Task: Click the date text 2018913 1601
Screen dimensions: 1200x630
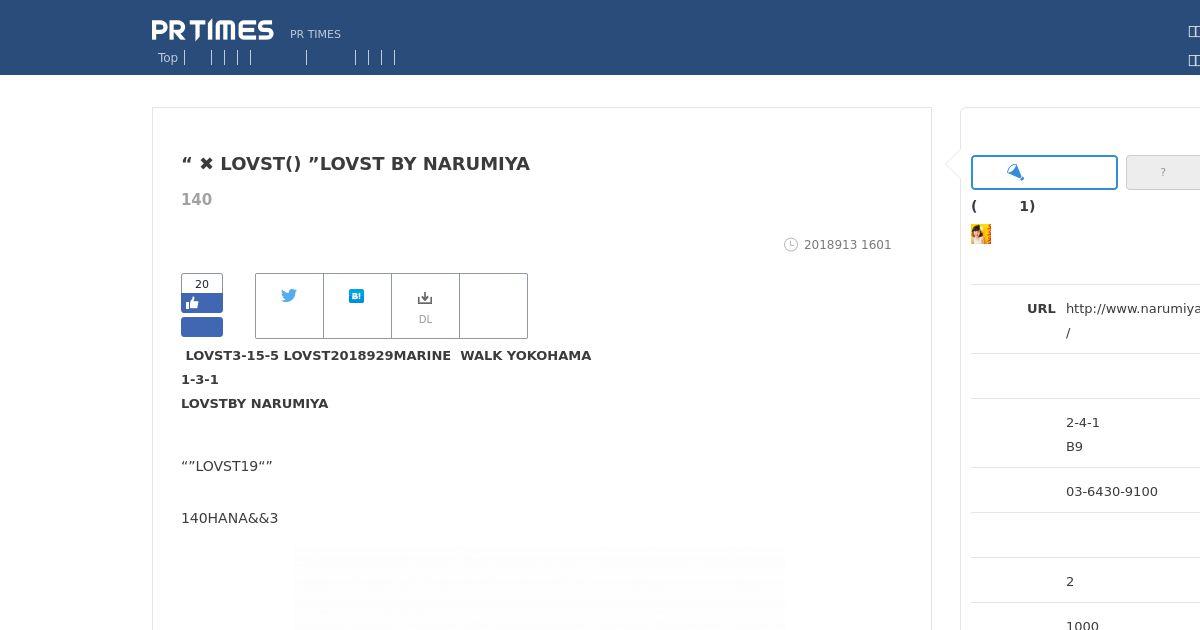Action: 847,245
